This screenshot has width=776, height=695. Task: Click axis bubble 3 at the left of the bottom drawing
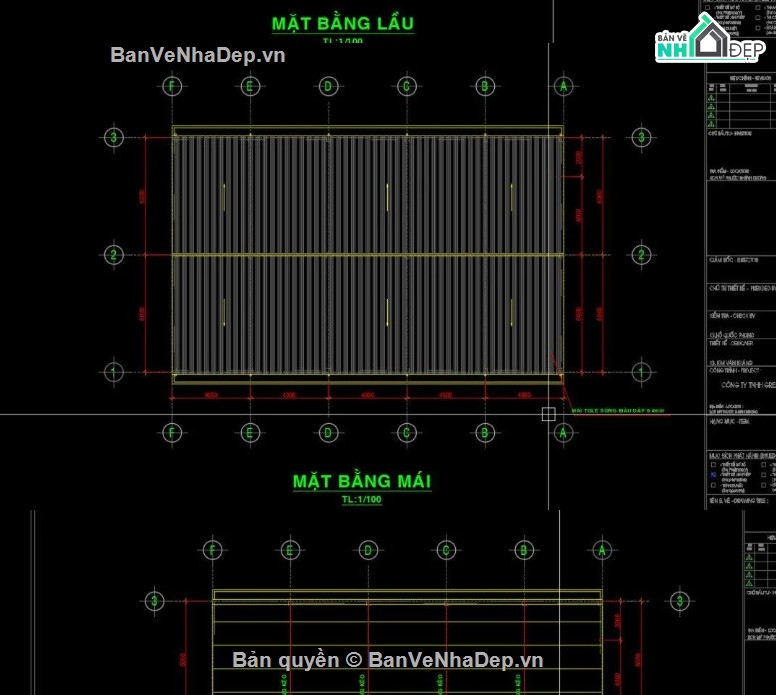coord(154,601)
